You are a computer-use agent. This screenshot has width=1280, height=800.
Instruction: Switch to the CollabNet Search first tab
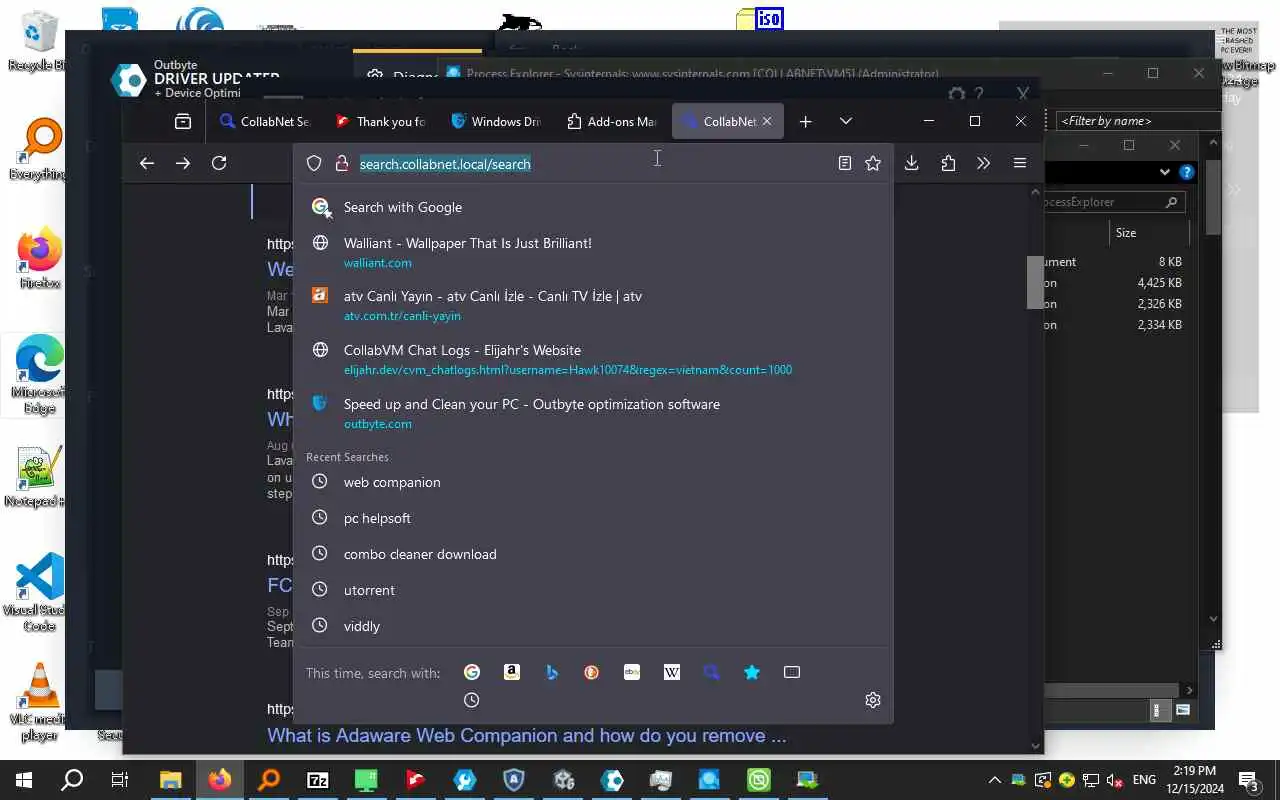point(266,121)
